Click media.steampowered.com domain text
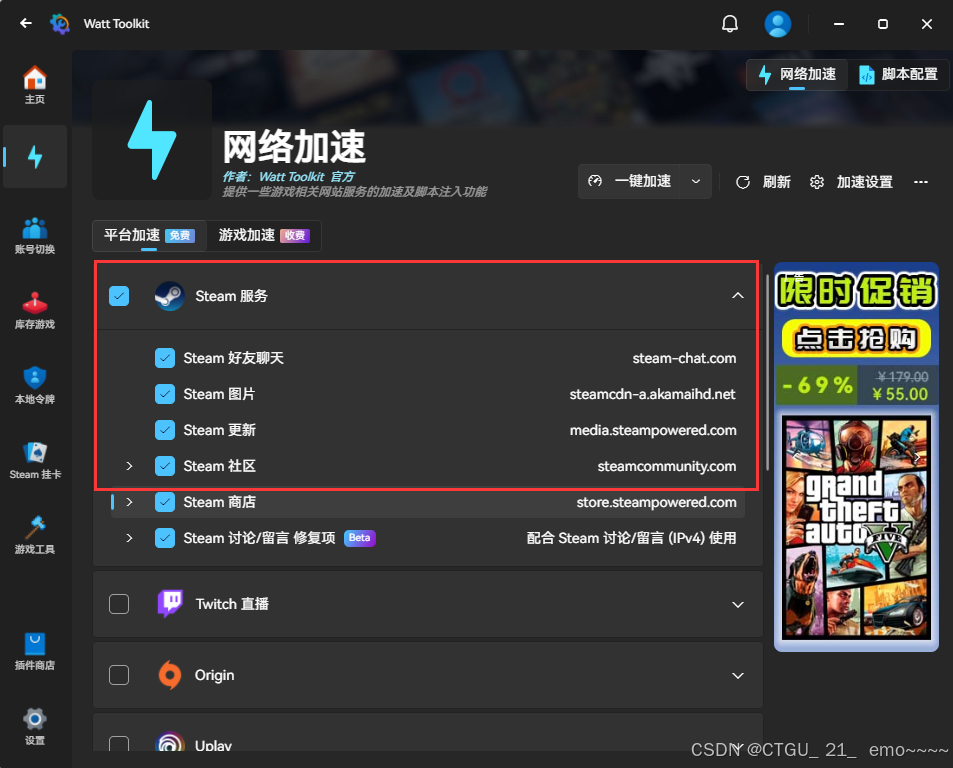The width and height of the screenshot is (953, 768). click(653, 430)
